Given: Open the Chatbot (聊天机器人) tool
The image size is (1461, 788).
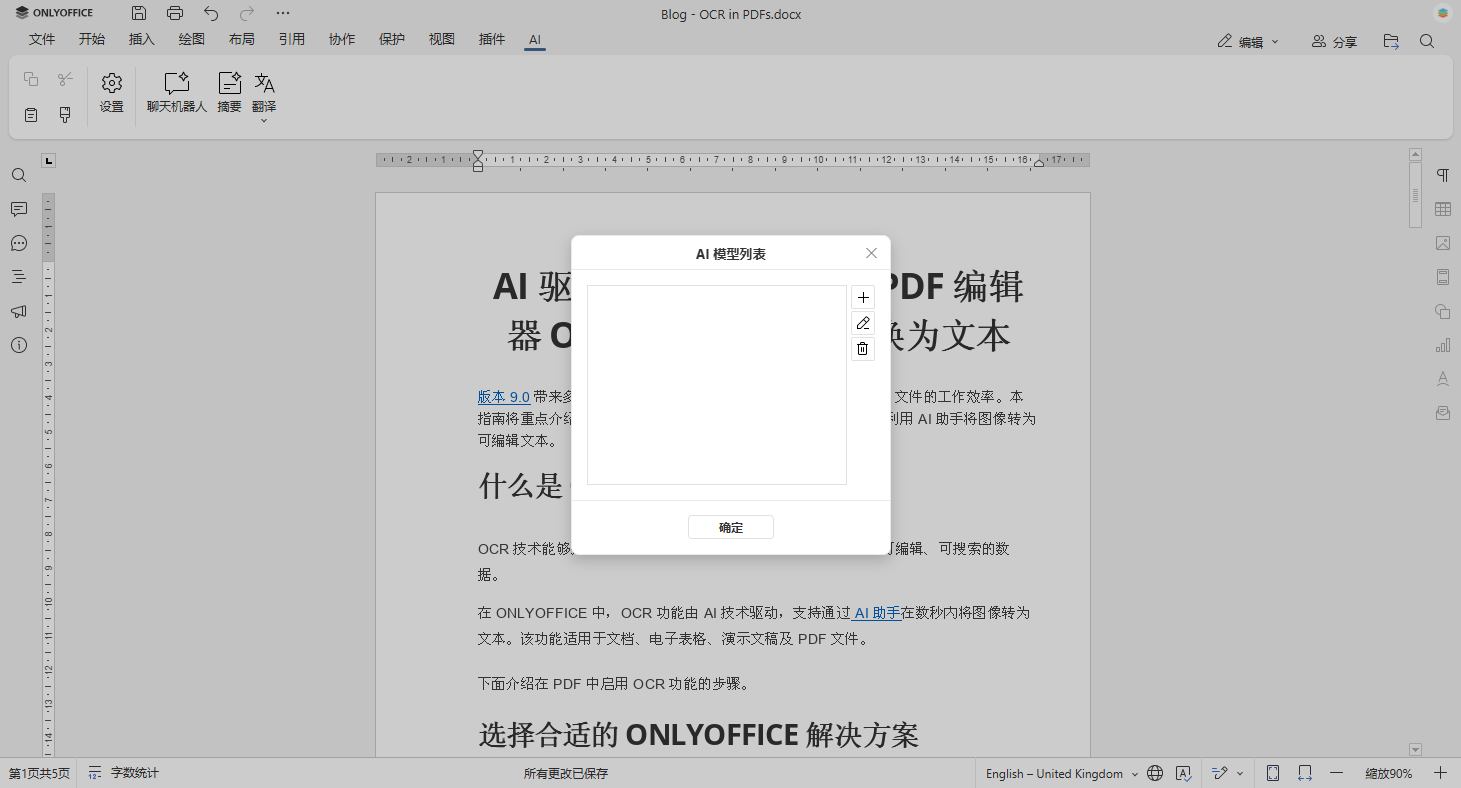Looking at the screenshot, I should click(177, 93).
